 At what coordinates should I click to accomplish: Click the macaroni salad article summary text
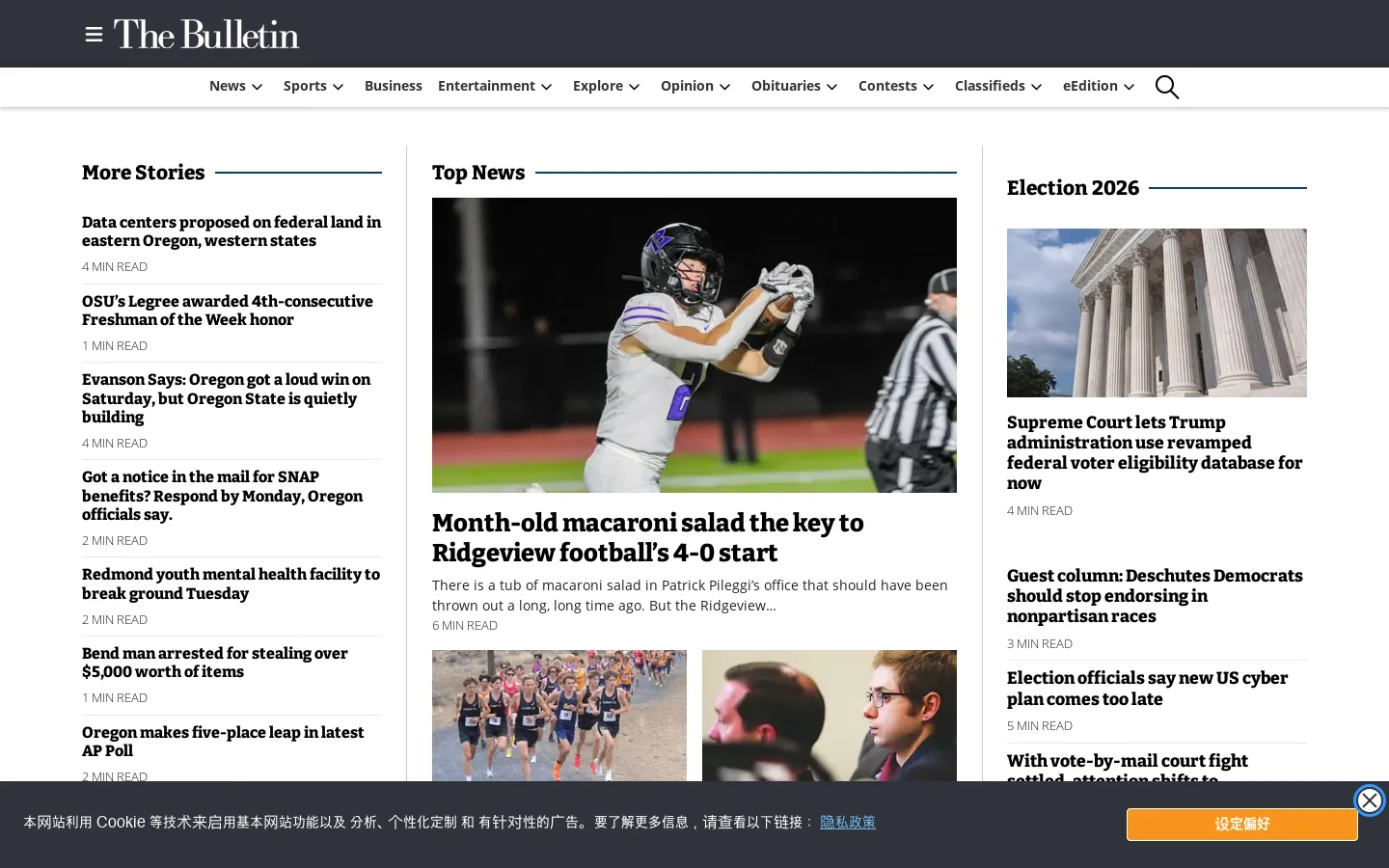(x=690, y=595)
